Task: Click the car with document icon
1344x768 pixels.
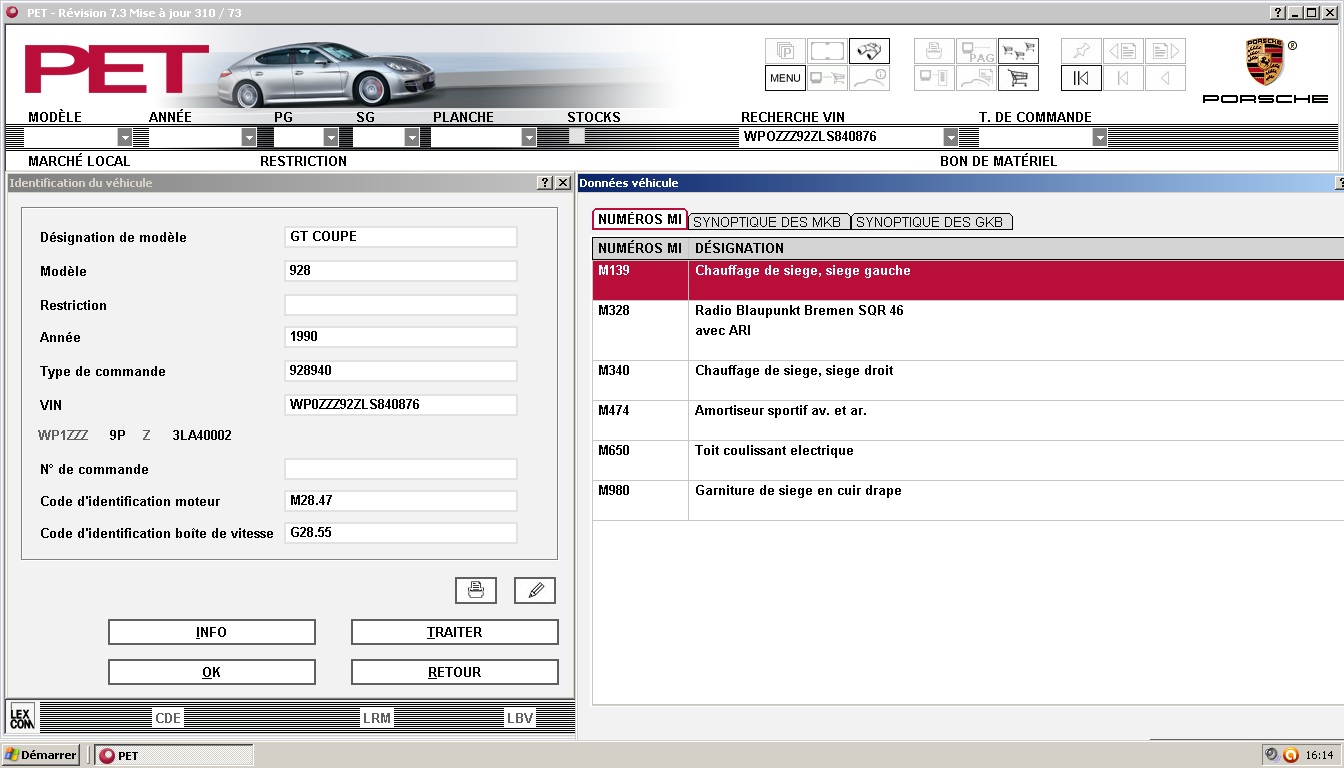Action: (x=976, y=78)
